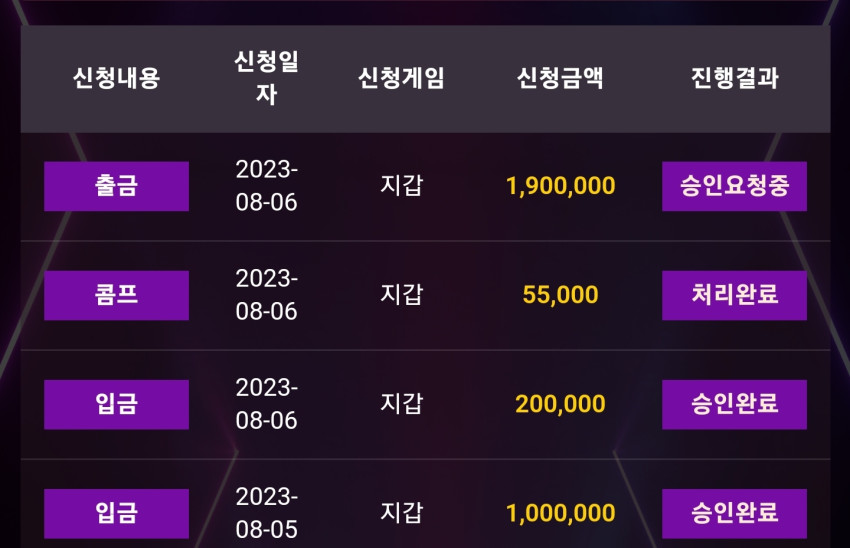
Task: Select the 신청내용 column header
Action: point(117,78)
